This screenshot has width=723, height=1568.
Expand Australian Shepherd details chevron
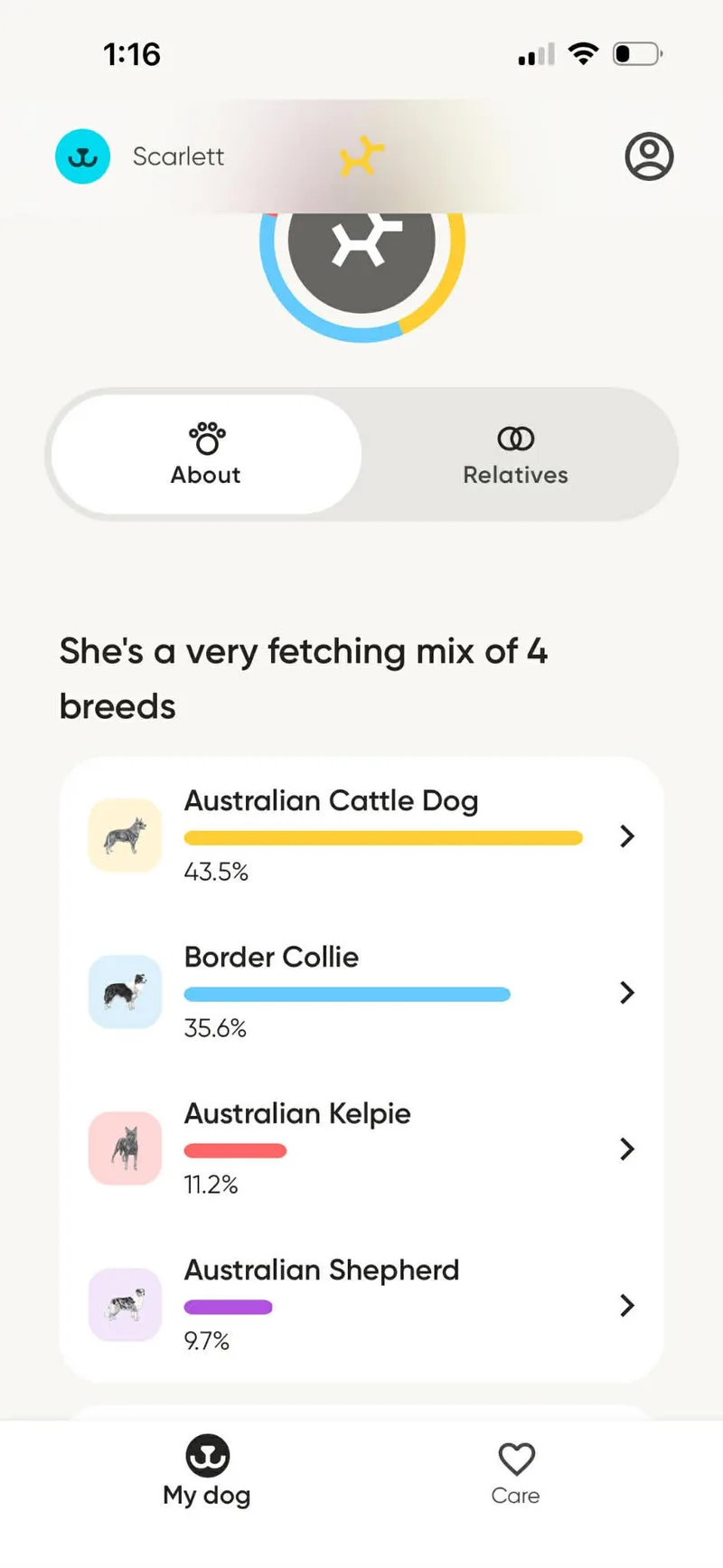tap(627, 1305)
